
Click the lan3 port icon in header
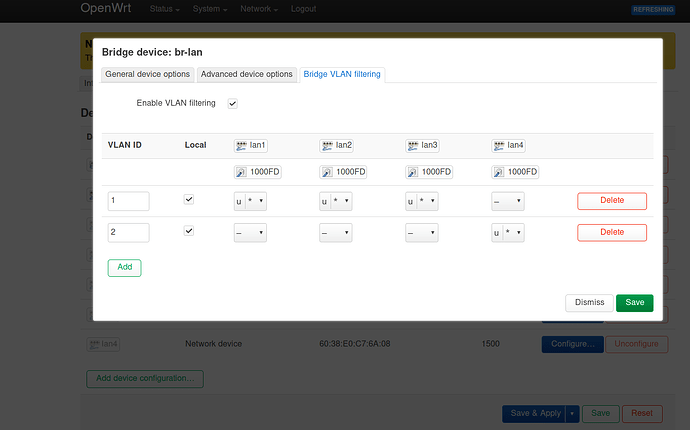coord(413,146)
